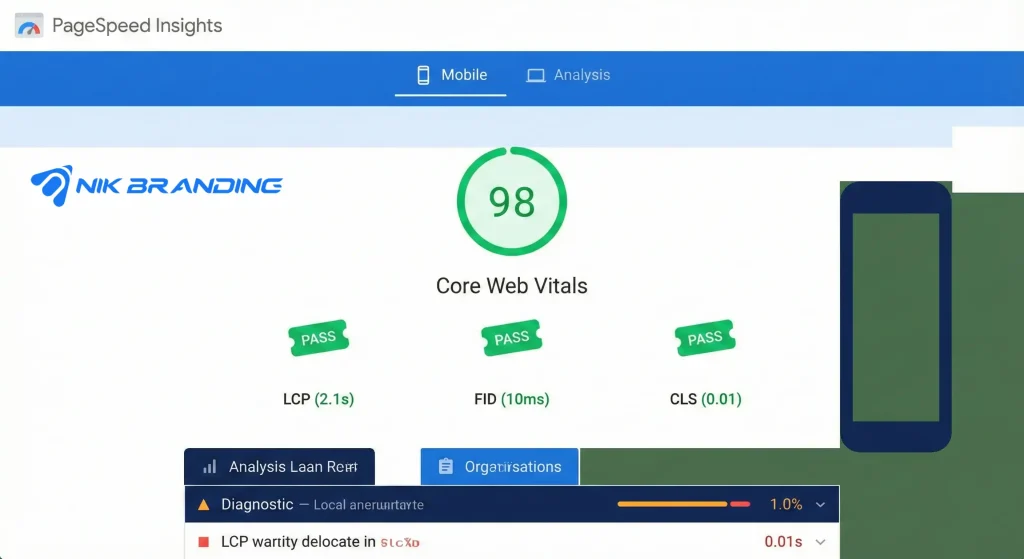The width and height of the screenshot is (1024, 559).
Task: Click the phone mockup preview thumbnail
Action: 895,317
